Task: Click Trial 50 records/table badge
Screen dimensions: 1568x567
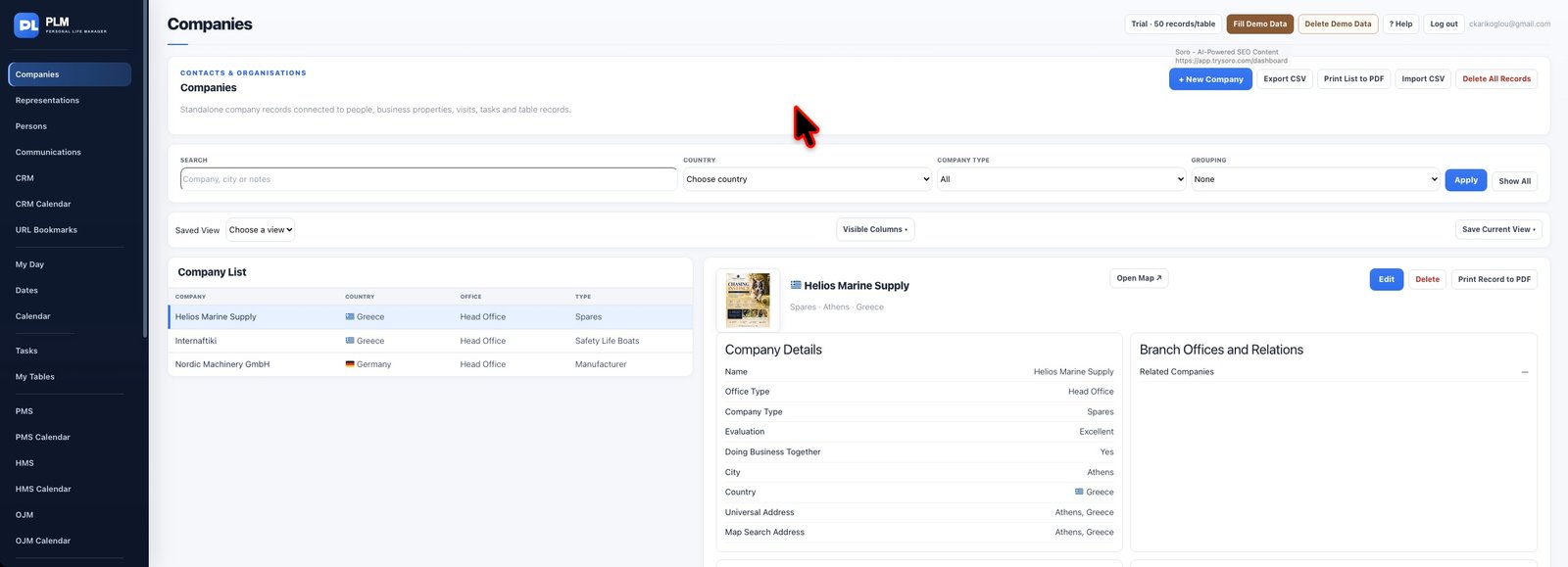Action: coord(1173,24)
